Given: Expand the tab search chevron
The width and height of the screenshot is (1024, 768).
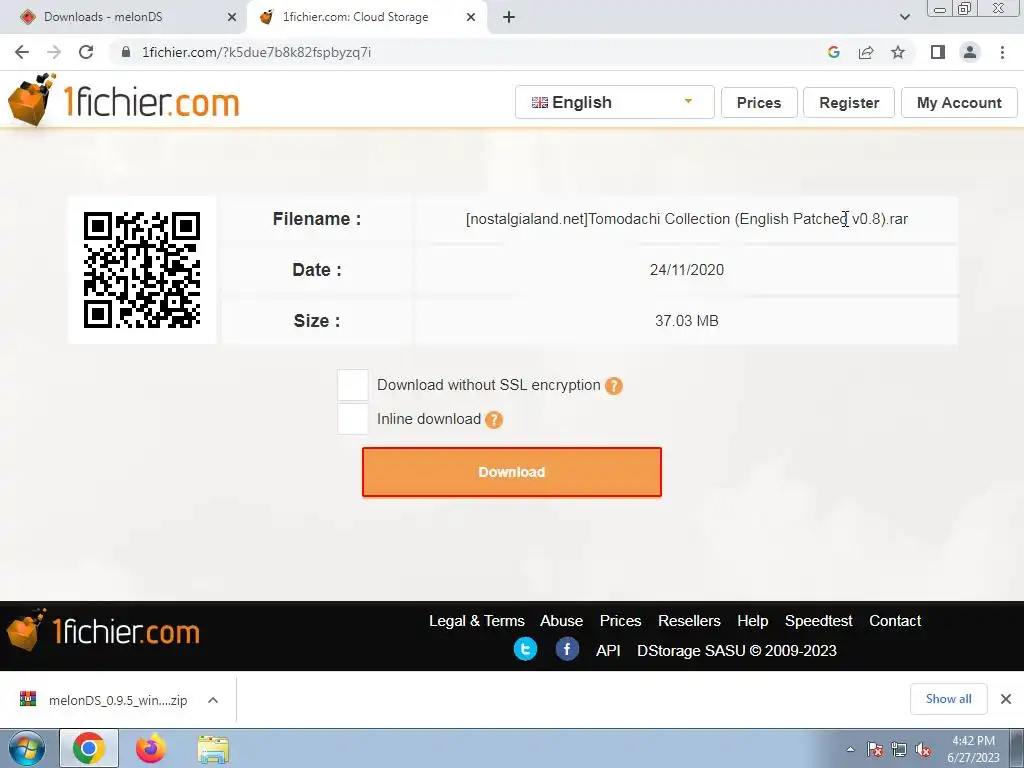Looking at the screenshot, I should pos(904,17).
